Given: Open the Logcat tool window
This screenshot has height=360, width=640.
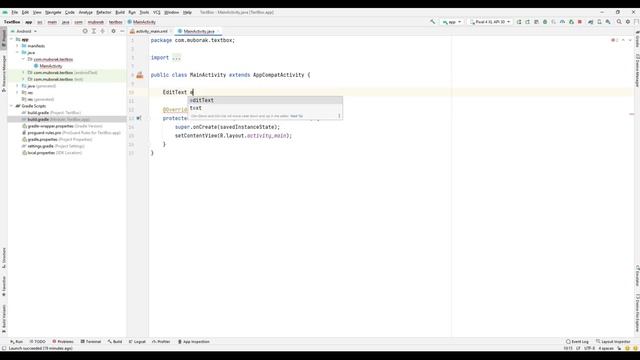Looking at the screenshot, I should 137,342.
